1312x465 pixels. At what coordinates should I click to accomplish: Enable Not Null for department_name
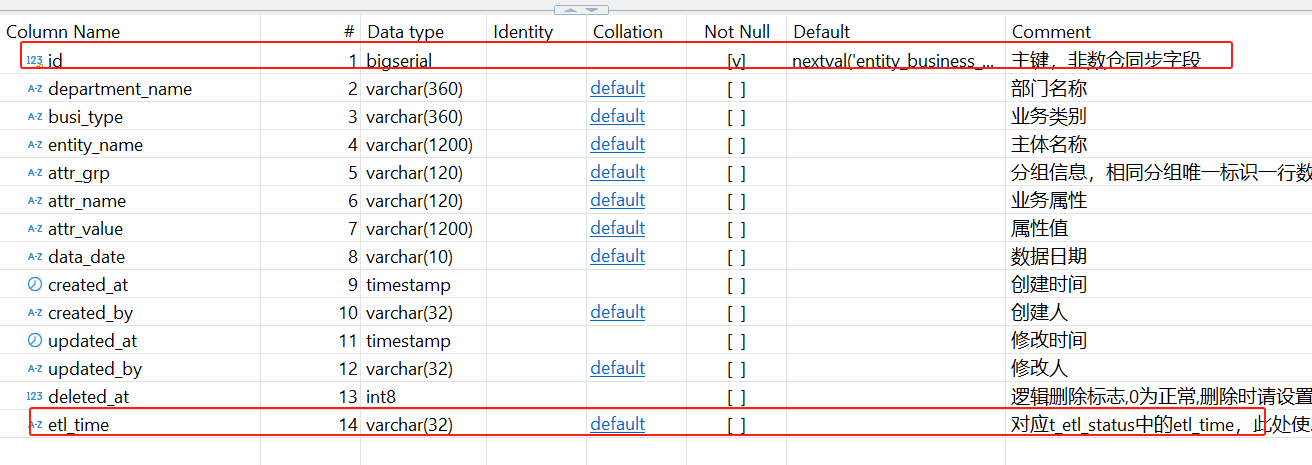[736, 89]
